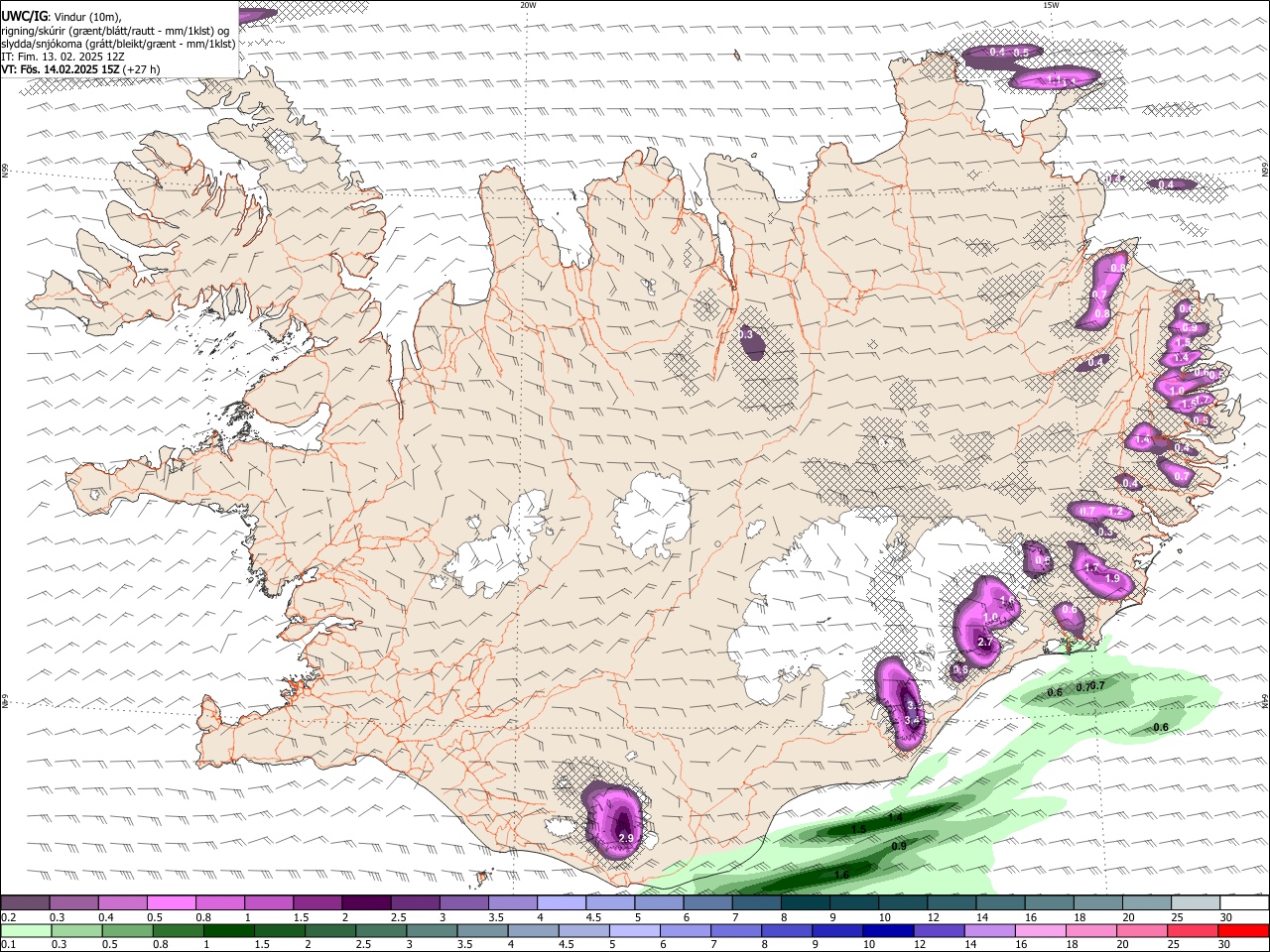
Task: Click the green '0.9' rain value offshore
Action: [899, 846]
